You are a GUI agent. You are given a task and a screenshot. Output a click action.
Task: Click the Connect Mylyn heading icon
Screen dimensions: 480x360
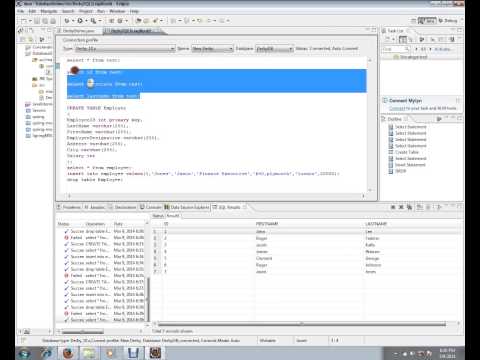(x=385, y=100)
